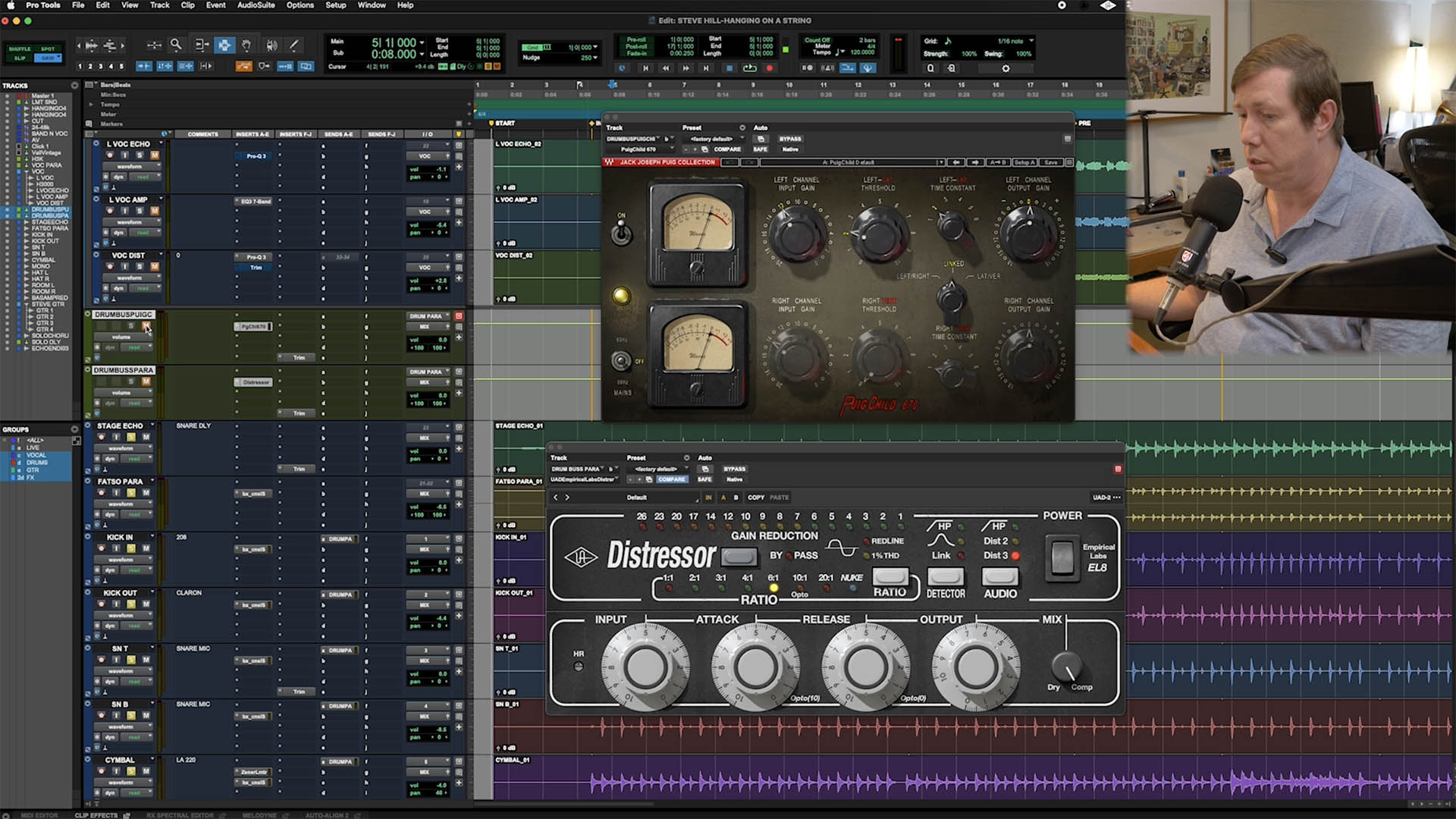The height and width of the screenshot is (819, 1456).
Task: Adjust the Distressor MIX Dry/Comp knob
Action: click(x=1067, y=667)
